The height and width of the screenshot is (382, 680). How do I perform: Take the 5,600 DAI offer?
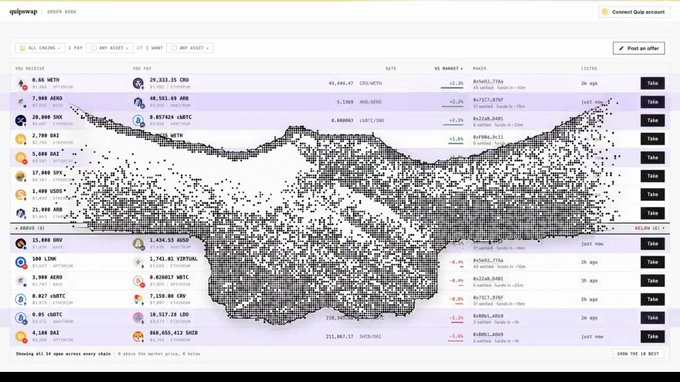click(653, 157)
